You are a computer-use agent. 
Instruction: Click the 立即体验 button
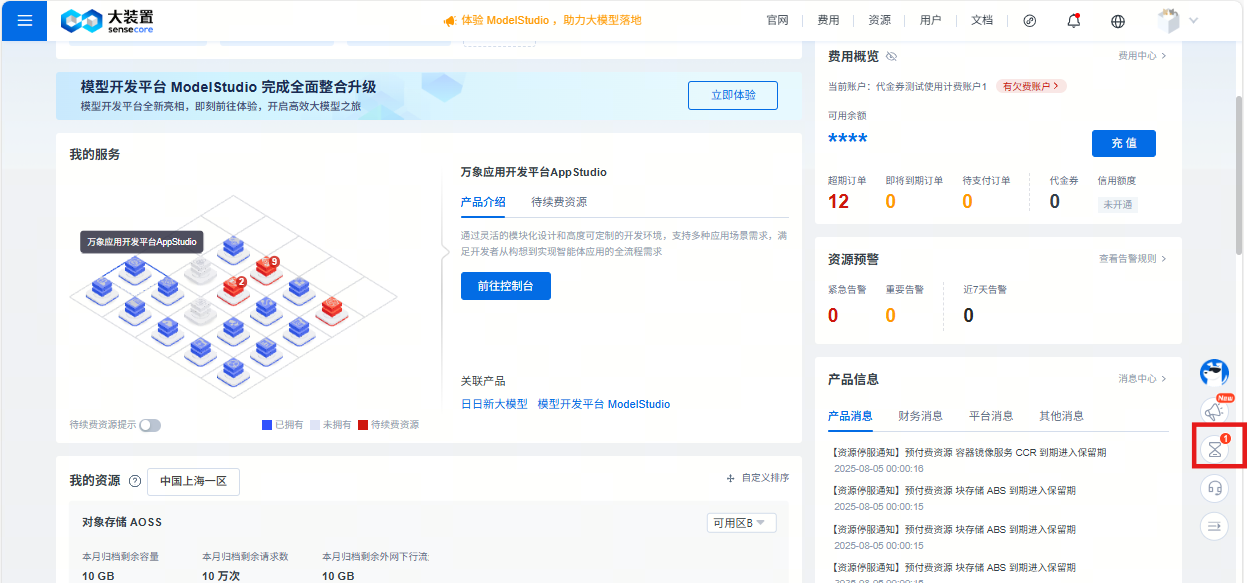[x=732, y=96]
